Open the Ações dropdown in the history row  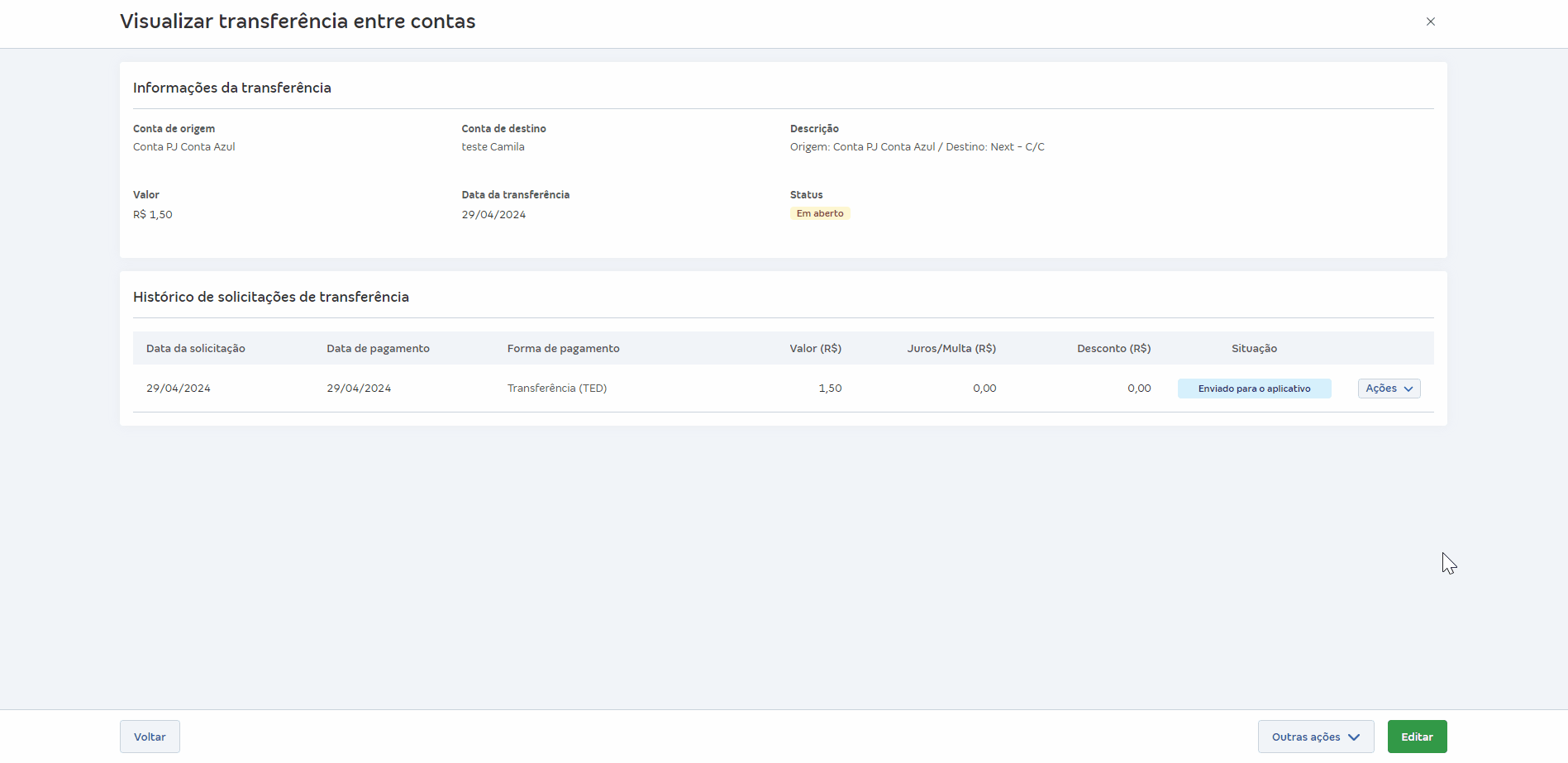pos(1389,389)
